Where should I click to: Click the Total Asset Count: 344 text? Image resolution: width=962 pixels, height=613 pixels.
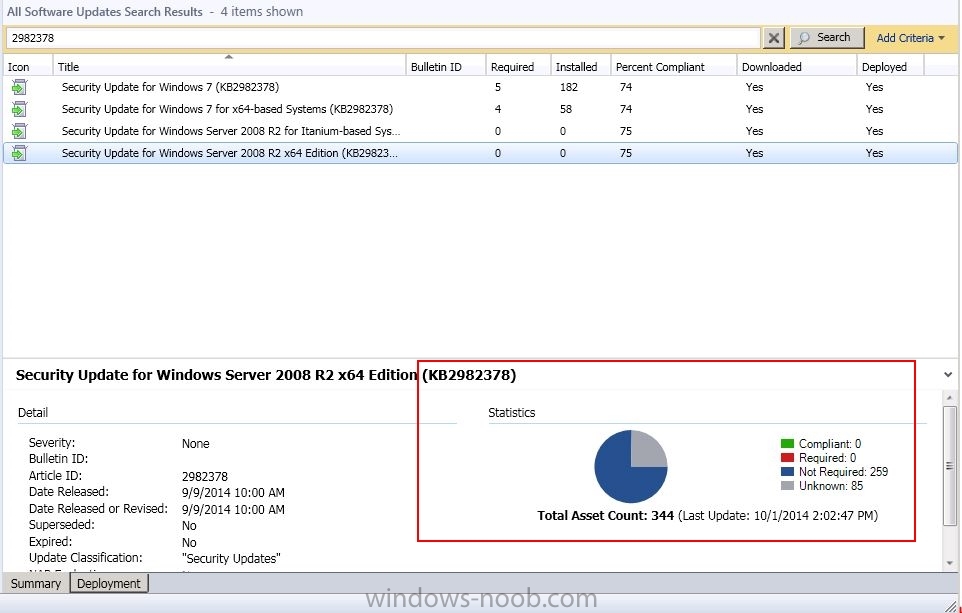[606, 515]
